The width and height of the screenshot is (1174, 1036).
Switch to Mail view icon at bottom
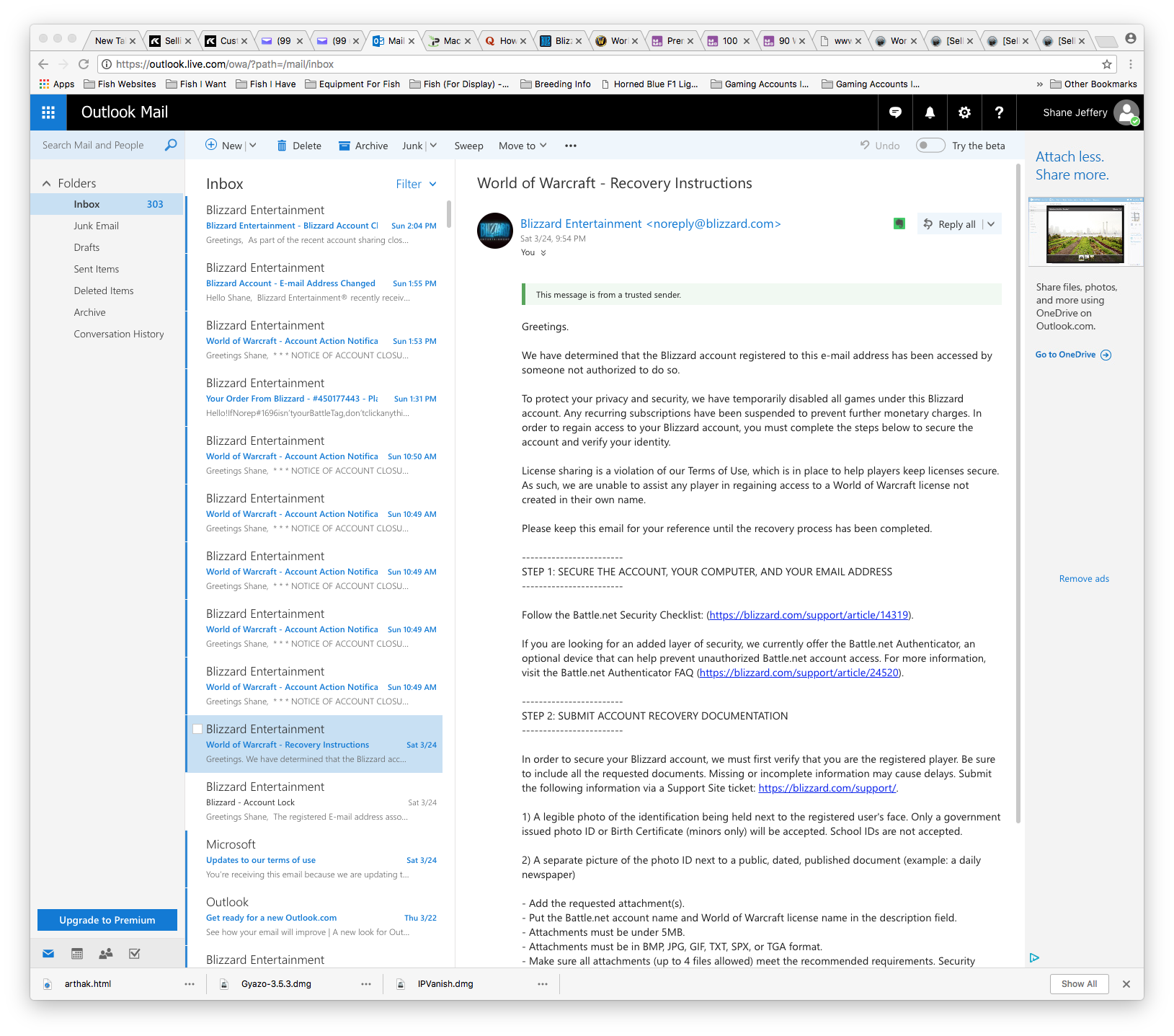click(x=48, y=954)
